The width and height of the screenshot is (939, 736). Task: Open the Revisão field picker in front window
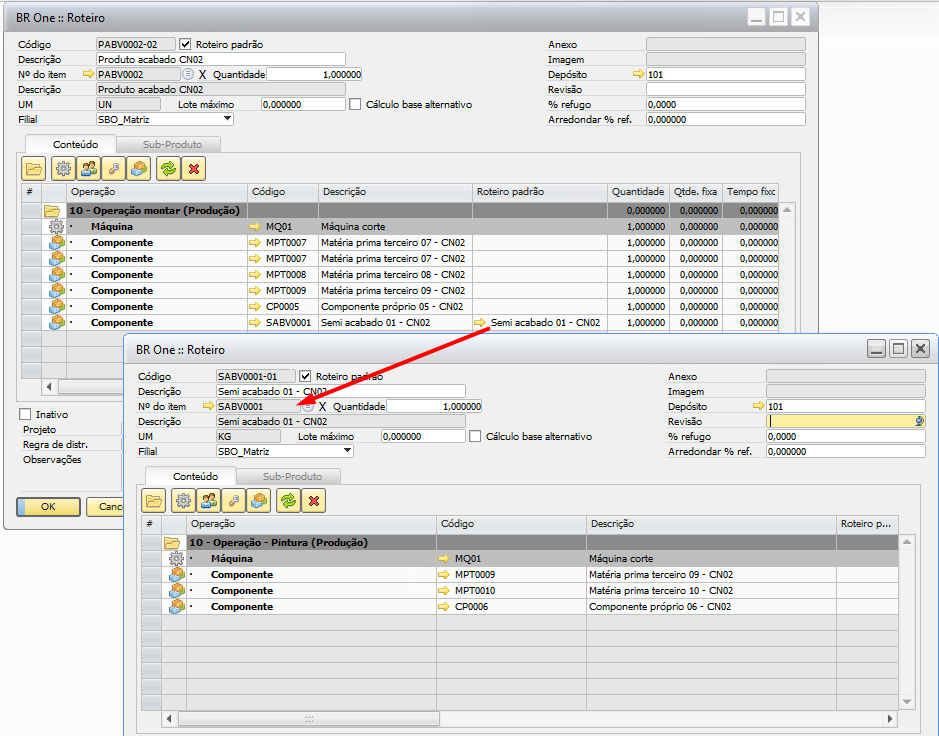[x=919, y=422]
